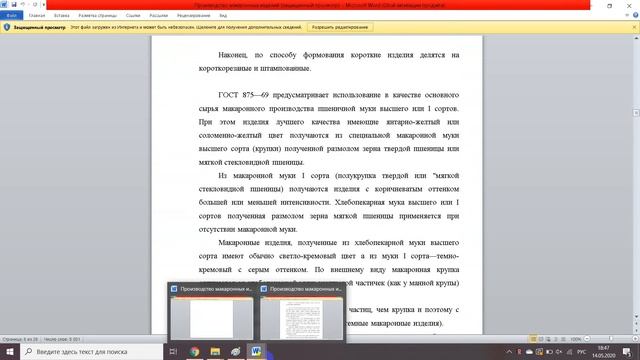This screenshot has height=360, width=640.
Task: Click the Разрешить редактирование button
Action: click(340, 27)
